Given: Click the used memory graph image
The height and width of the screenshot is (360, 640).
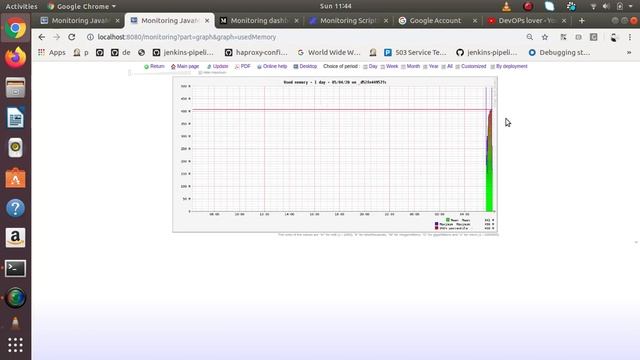Looking at the screenshot, I should point(335,154).
